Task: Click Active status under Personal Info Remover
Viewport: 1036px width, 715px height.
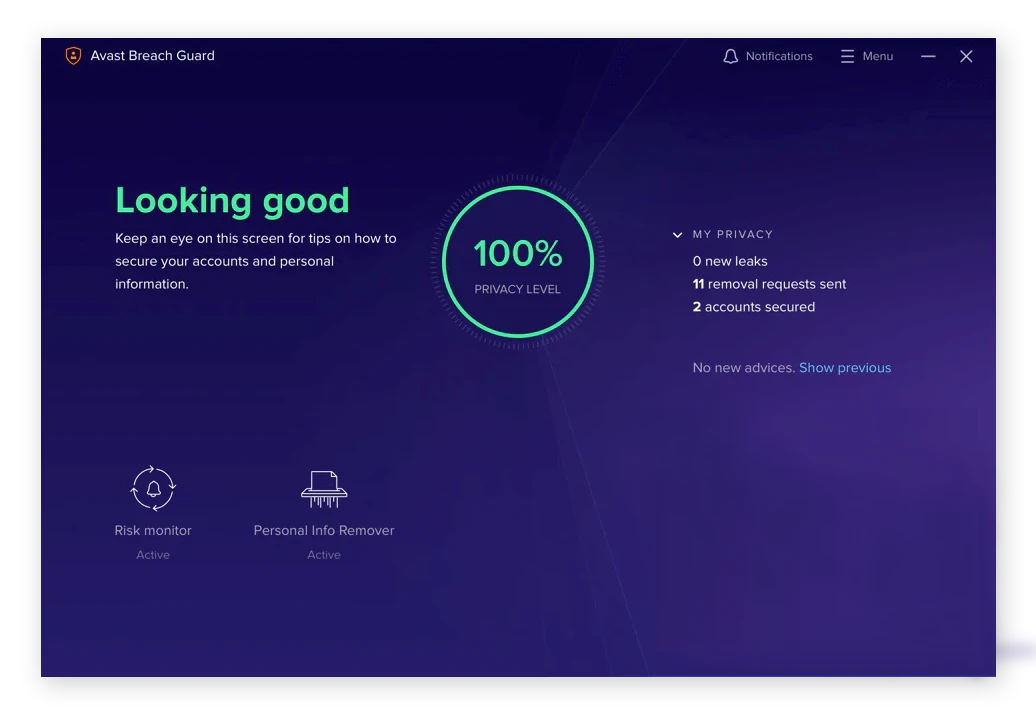Action: coord(324,555)
